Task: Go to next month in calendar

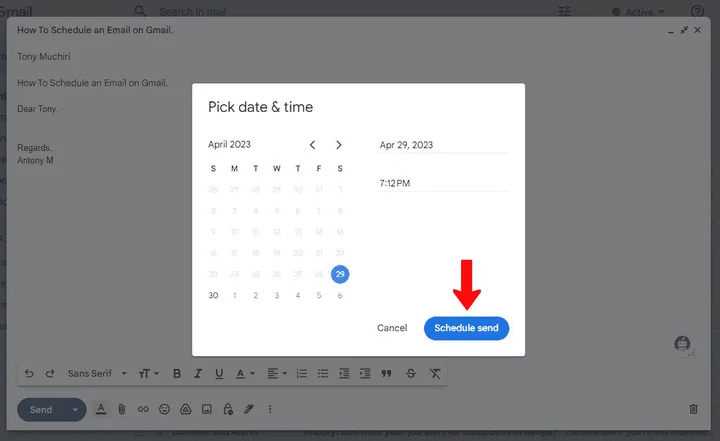Action: click(339, 145)
